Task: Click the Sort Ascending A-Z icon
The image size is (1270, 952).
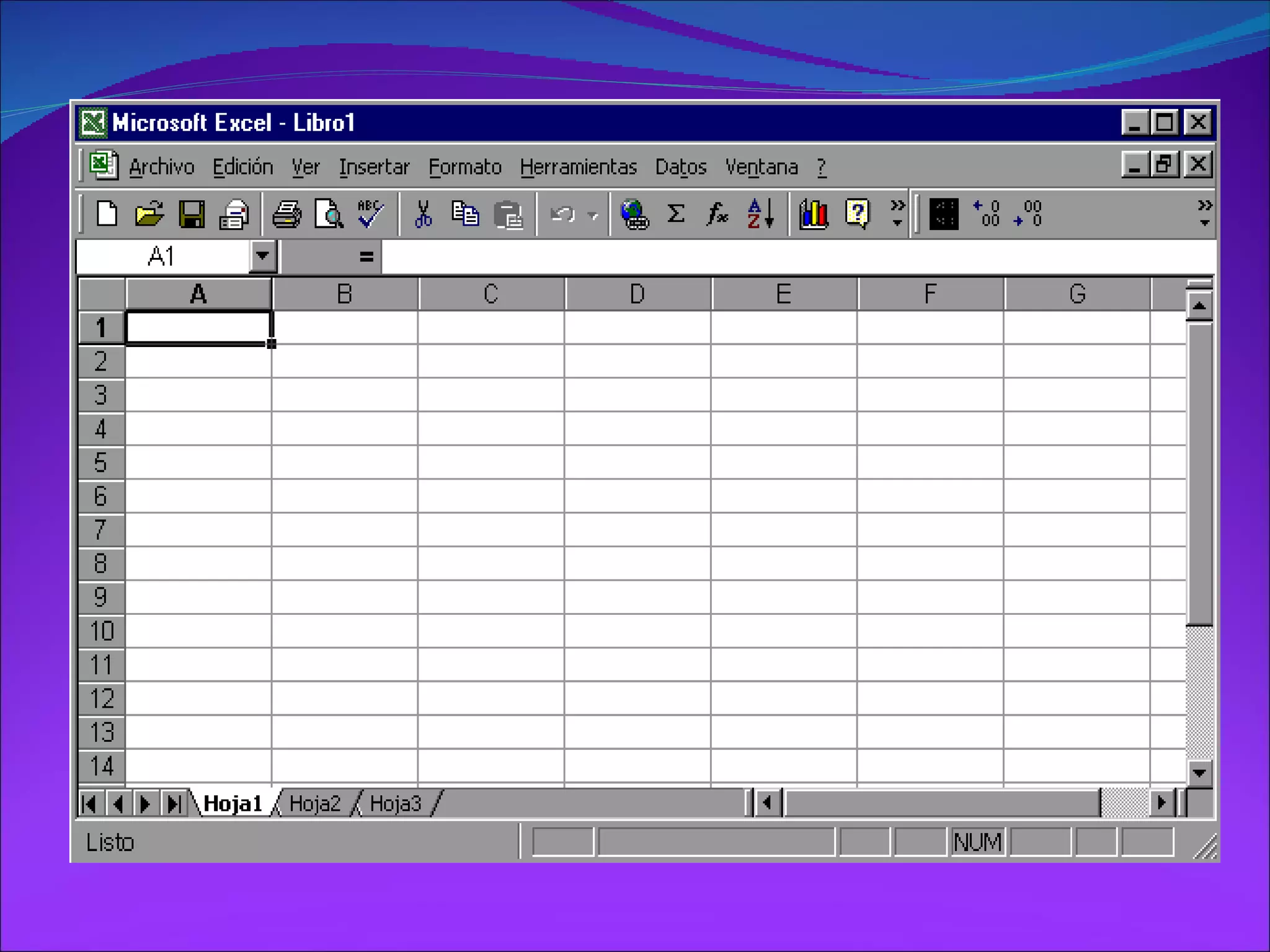Action: pyautogui.click(x=760, y=214)
